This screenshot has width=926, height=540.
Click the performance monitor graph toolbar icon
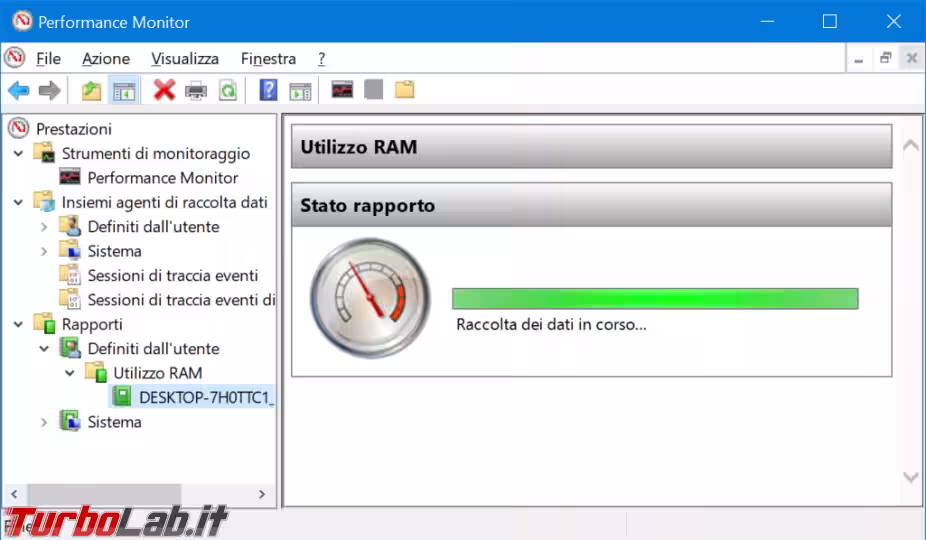pos(342,90)
